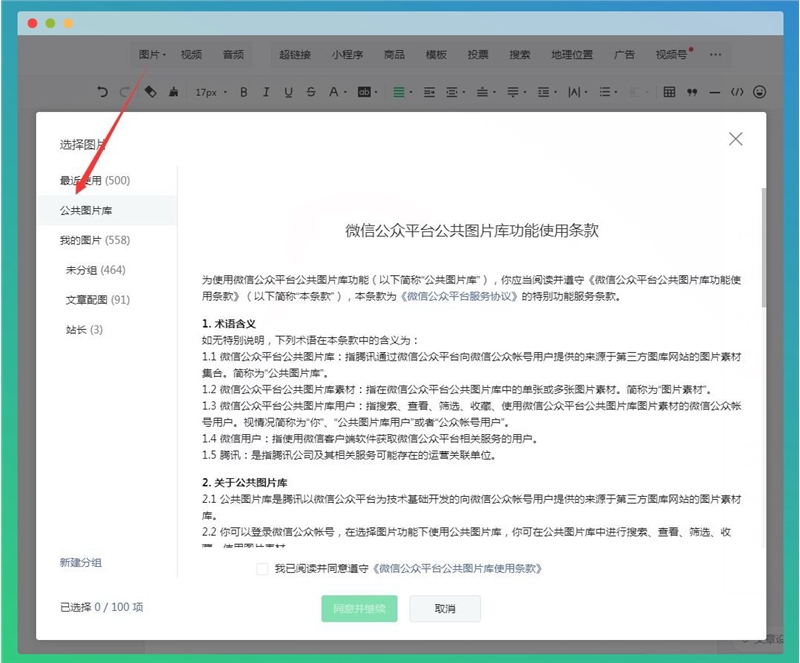Click the orange macOS window dot
Viewport: 800px width, 663px height.
click(x=68, y=23)
